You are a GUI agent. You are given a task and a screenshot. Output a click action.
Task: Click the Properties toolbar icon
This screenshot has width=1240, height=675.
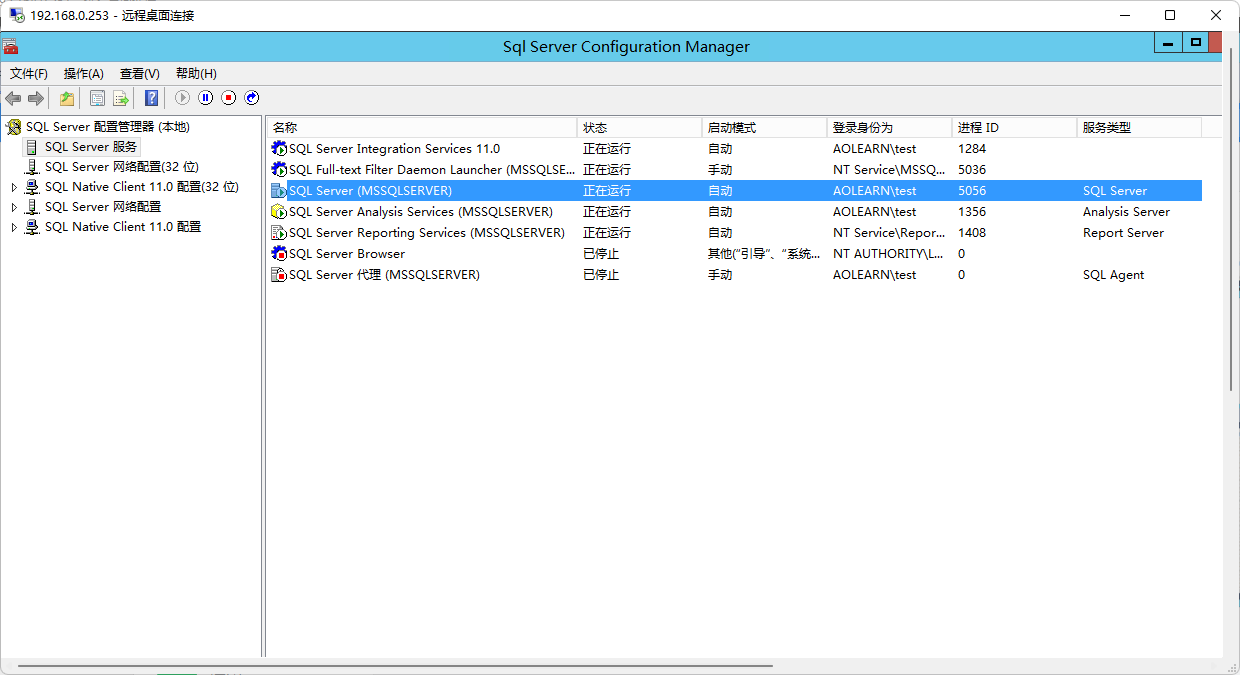point(97,98)
